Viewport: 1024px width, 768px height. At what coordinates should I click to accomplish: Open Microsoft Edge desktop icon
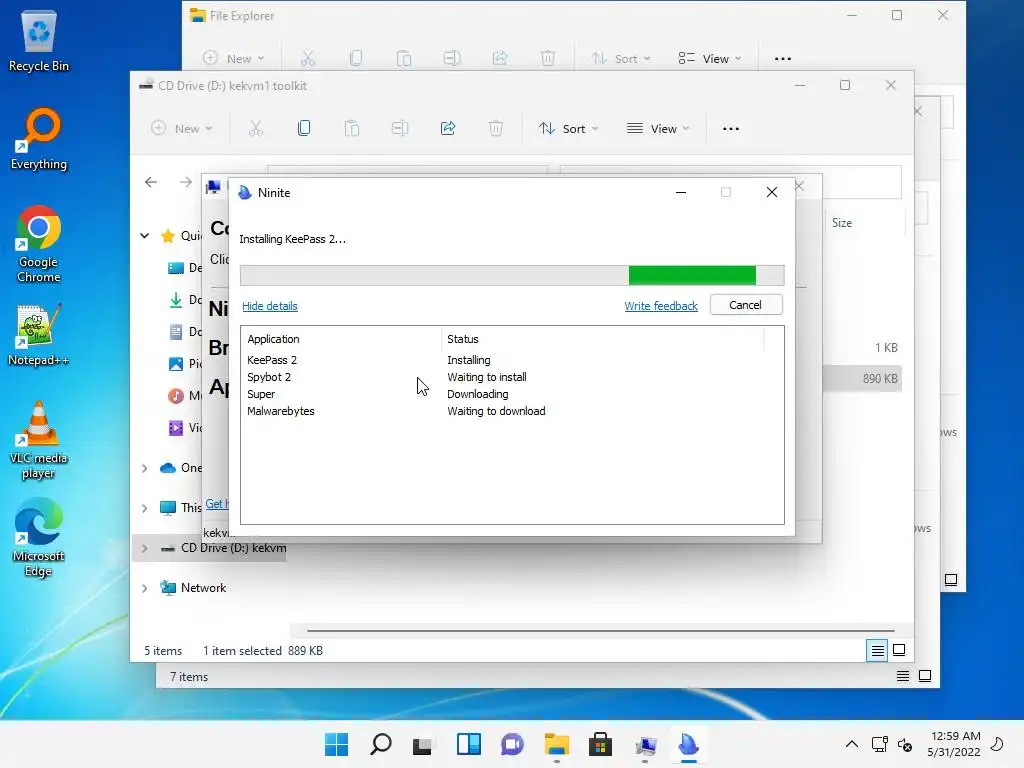pyautogui.click(x=39, y=538)
